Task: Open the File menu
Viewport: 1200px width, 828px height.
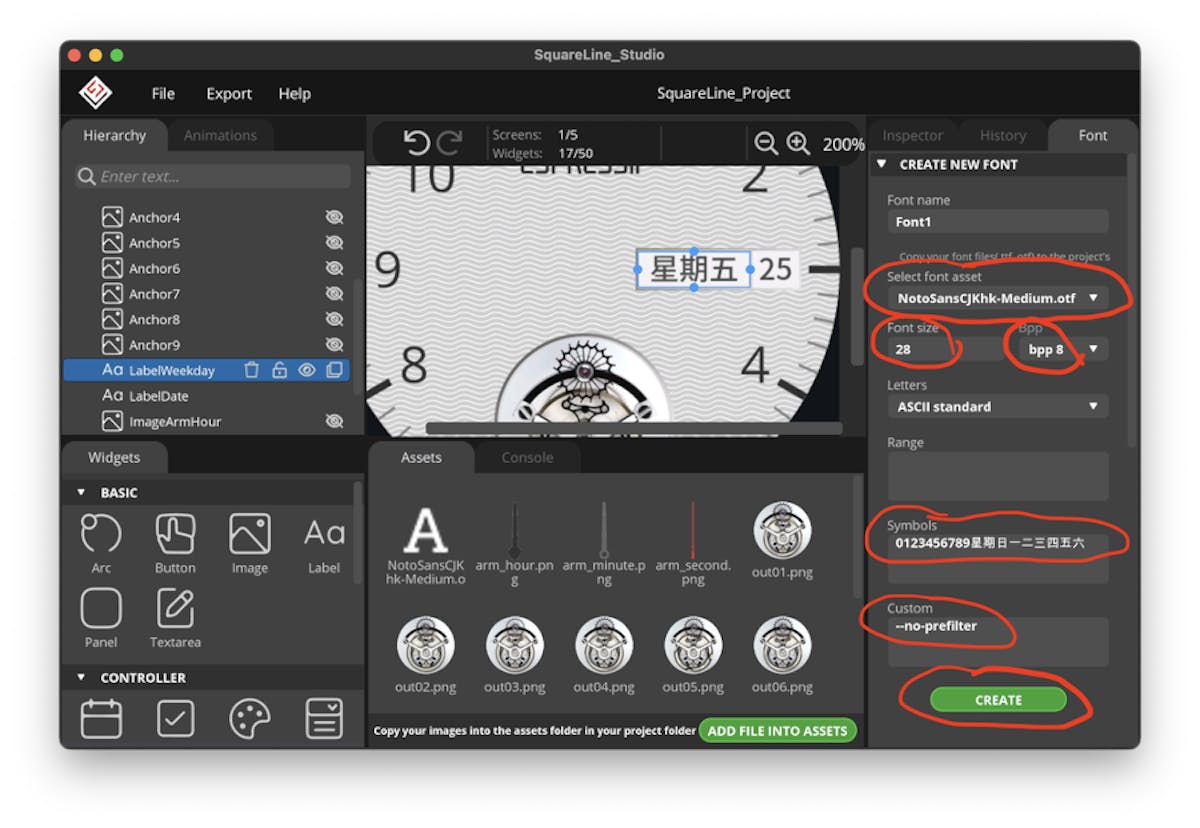Action: coord(163,93)
